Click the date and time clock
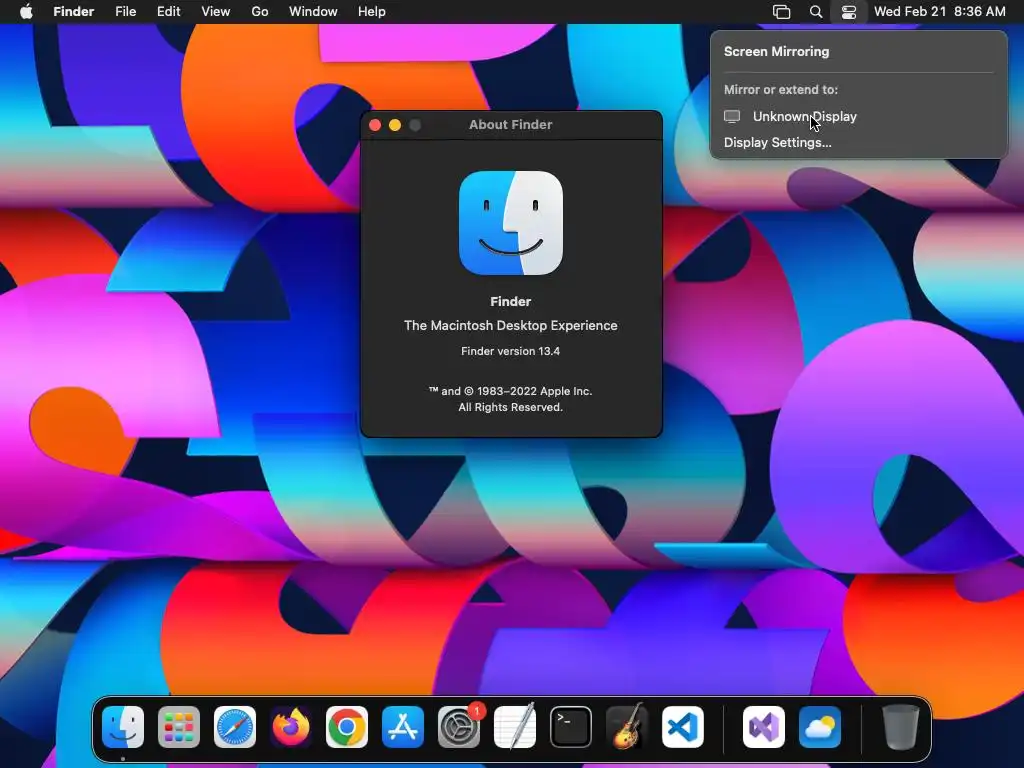Image resolution: width=1024 pixels, height=768 pixels. click(940, 12)
